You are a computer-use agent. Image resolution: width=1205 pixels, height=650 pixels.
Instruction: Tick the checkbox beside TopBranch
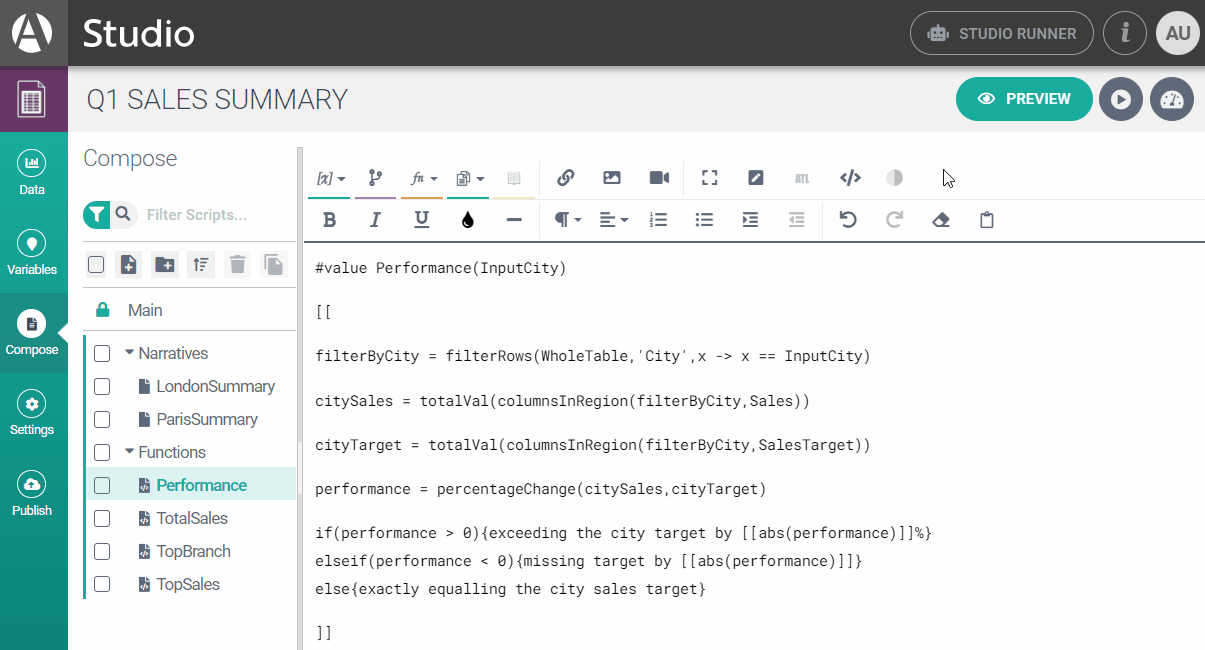[x=102, y=551]
